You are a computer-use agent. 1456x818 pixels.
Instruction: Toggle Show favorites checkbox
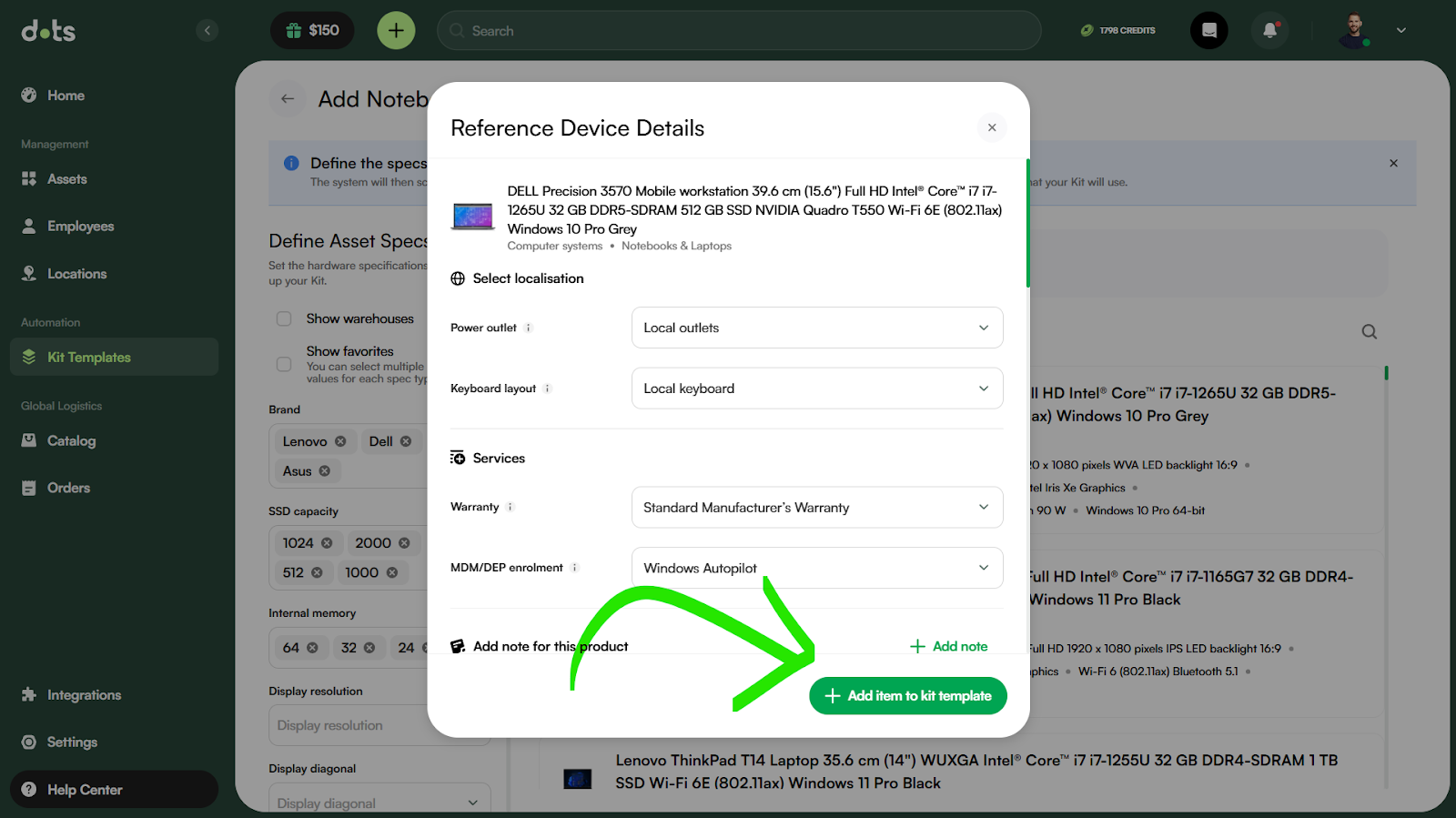[284, 364]
